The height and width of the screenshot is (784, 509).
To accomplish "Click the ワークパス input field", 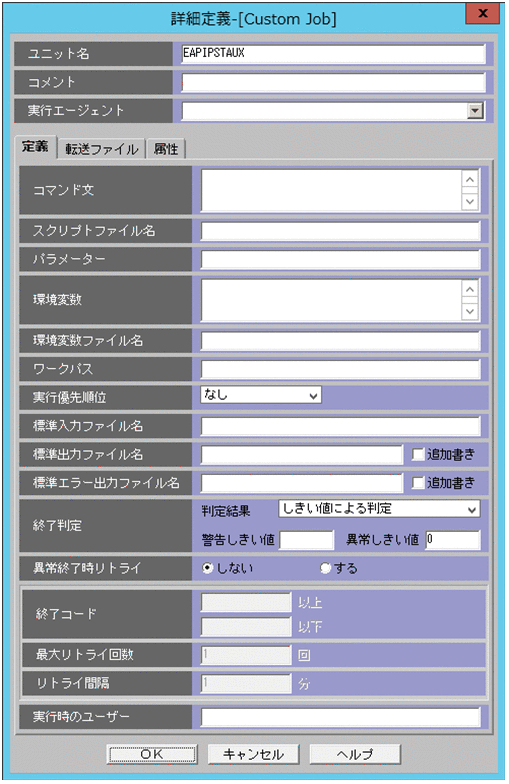I will click(x=340, y=370).
